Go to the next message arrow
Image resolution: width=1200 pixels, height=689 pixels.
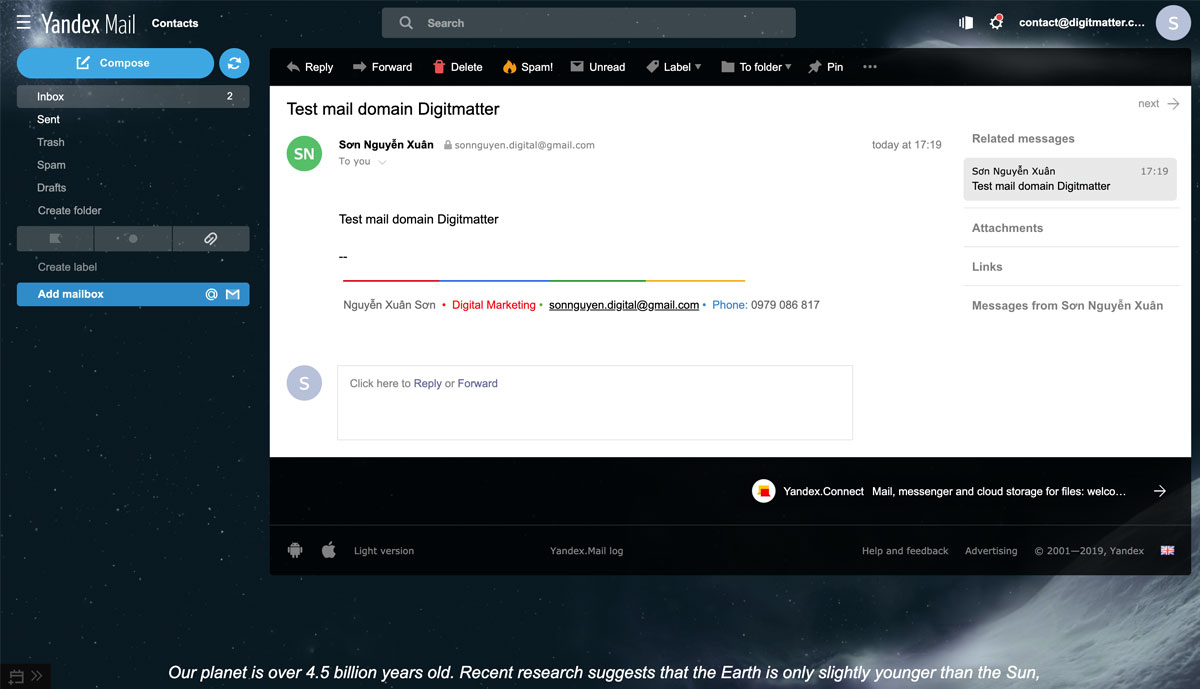coord(1173,103)
